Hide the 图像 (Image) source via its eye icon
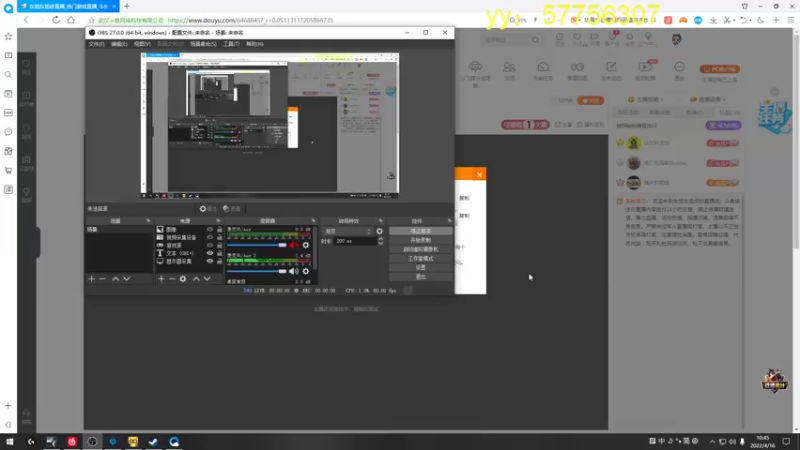This screenshot has height=450, width=800. [x=210, y=230]
